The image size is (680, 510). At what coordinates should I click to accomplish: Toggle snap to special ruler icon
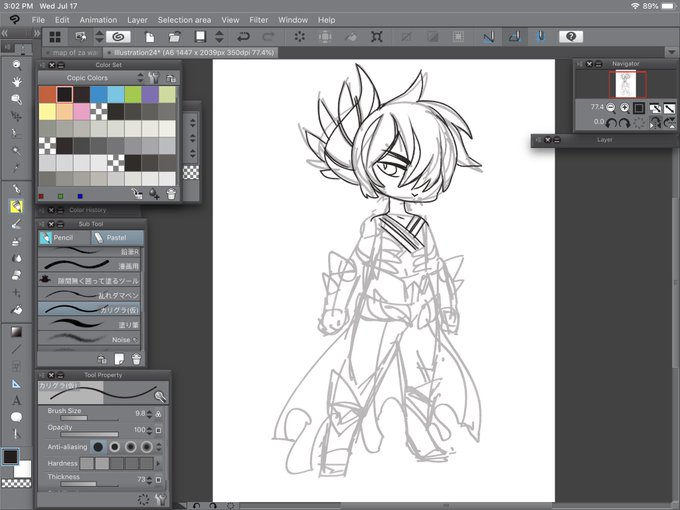click(x=515, y=37)
